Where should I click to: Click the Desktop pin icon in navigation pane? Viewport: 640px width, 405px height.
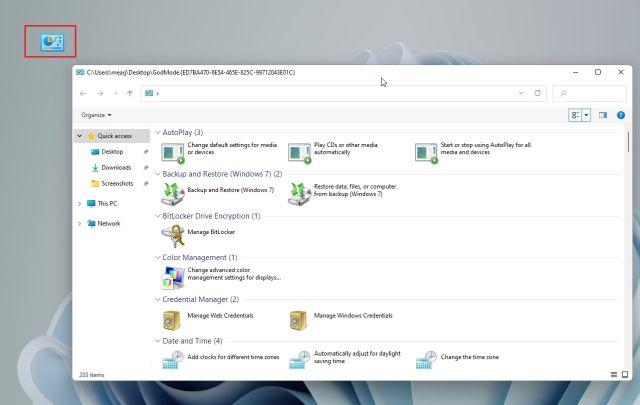click(146, 152)
